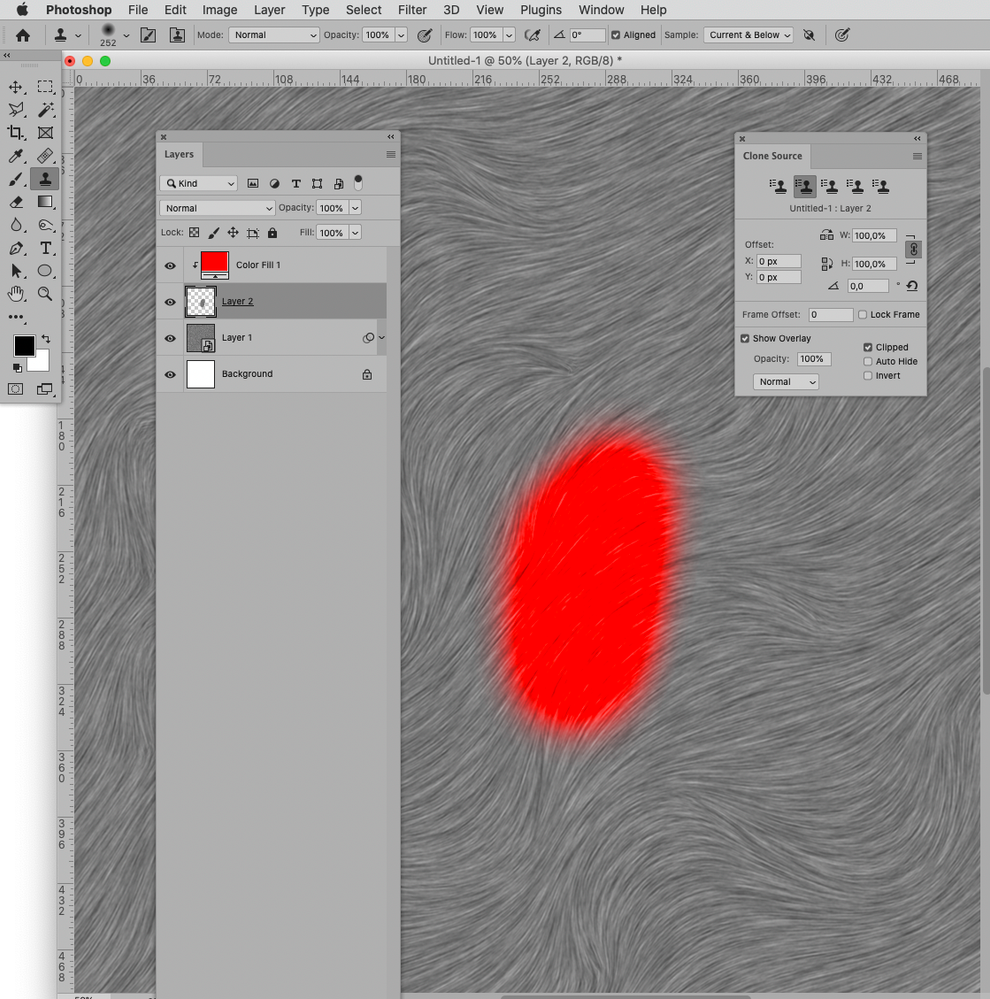The height and width of the screenshot is (999, 990).
Task: Select the Brush tool
Action: coord(16,179)
